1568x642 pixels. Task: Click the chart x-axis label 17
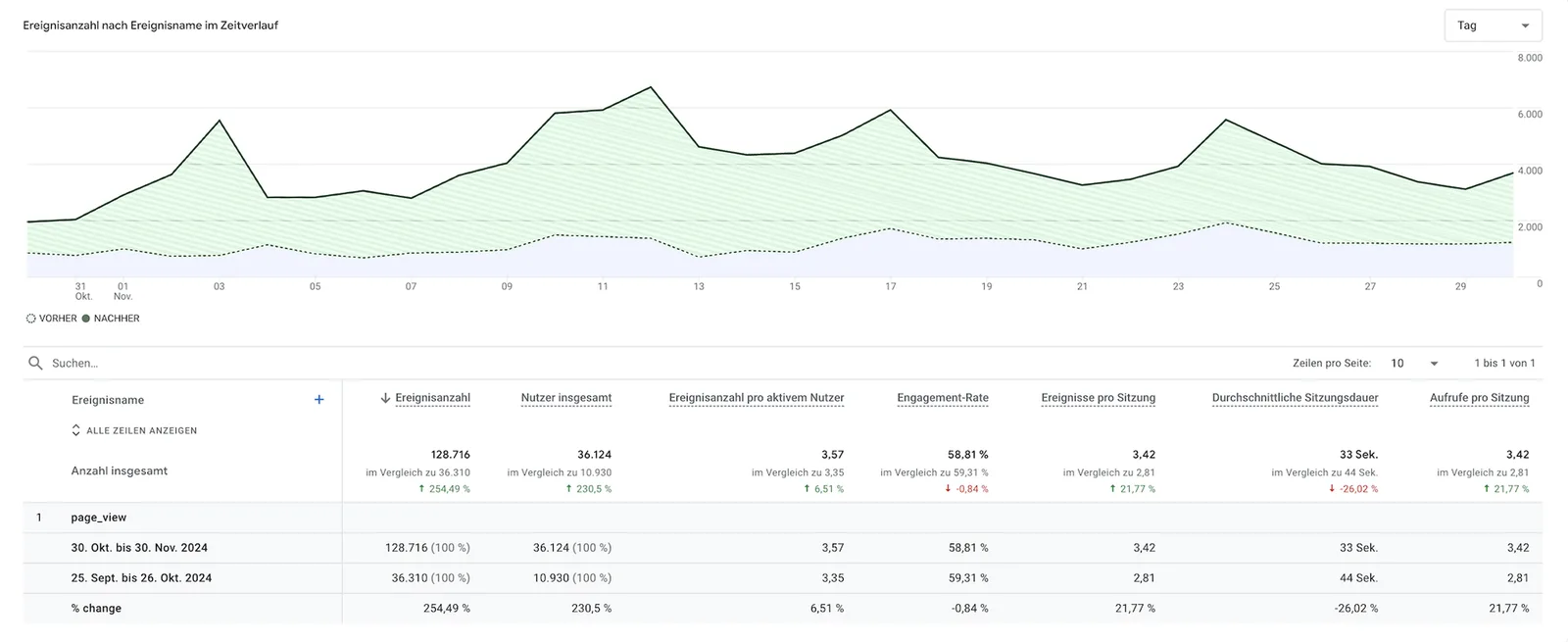(891, 287)
